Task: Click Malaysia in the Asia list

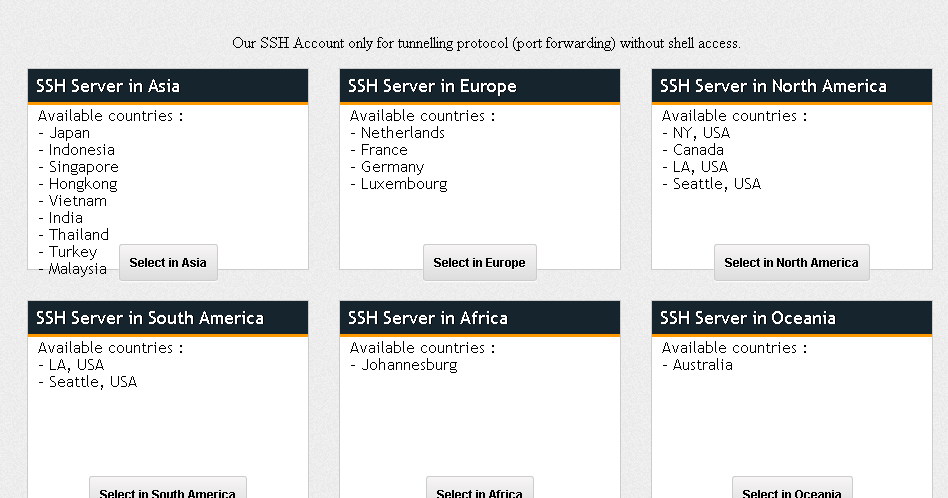Action: [77, 269]
